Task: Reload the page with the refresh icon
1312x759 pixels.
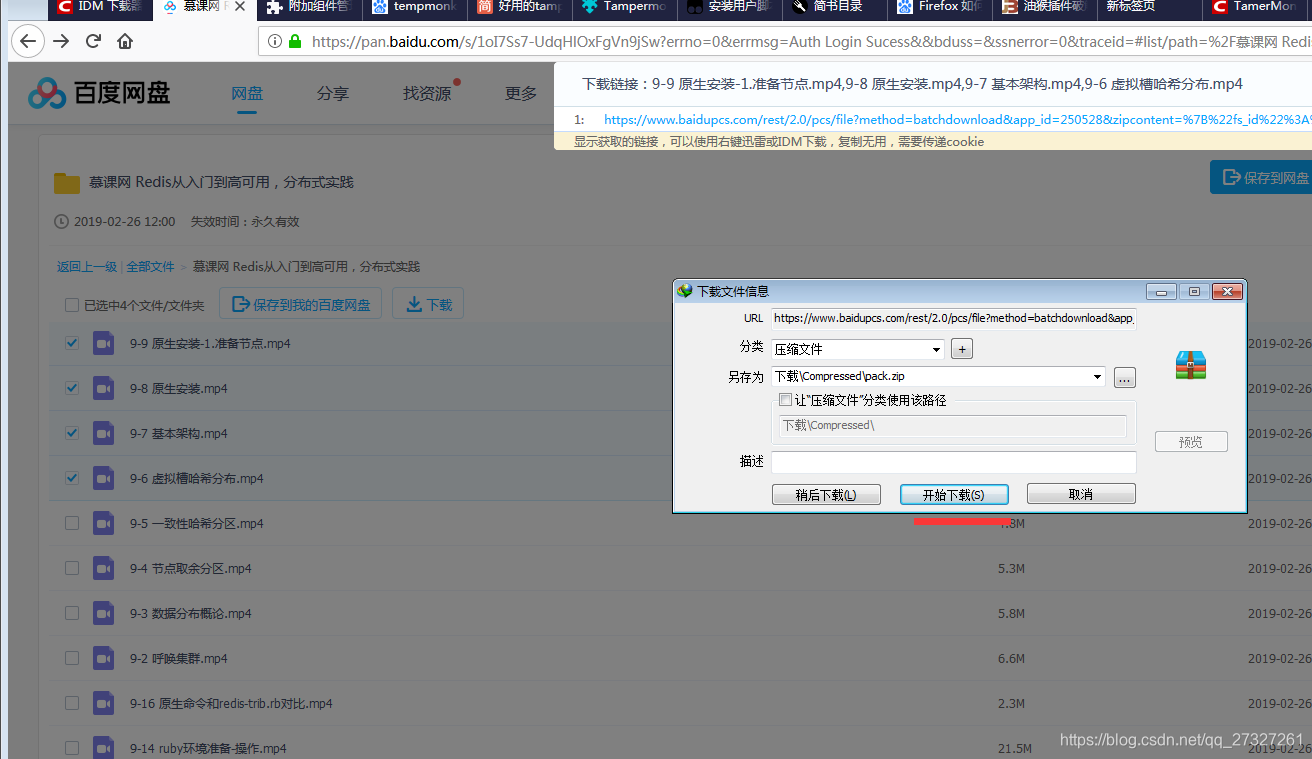Action: (93, 41)
